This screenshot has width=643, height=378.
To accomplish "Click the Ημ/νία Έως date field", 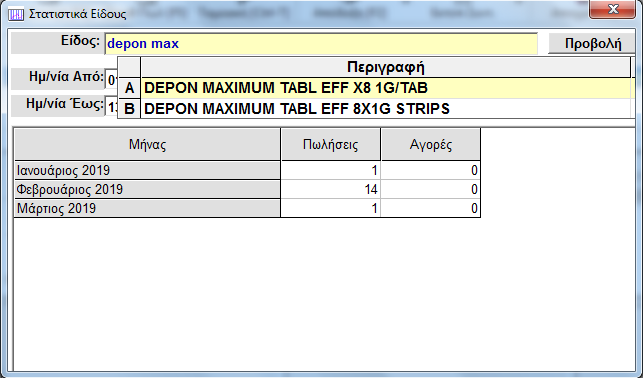I will coord(112,107).
